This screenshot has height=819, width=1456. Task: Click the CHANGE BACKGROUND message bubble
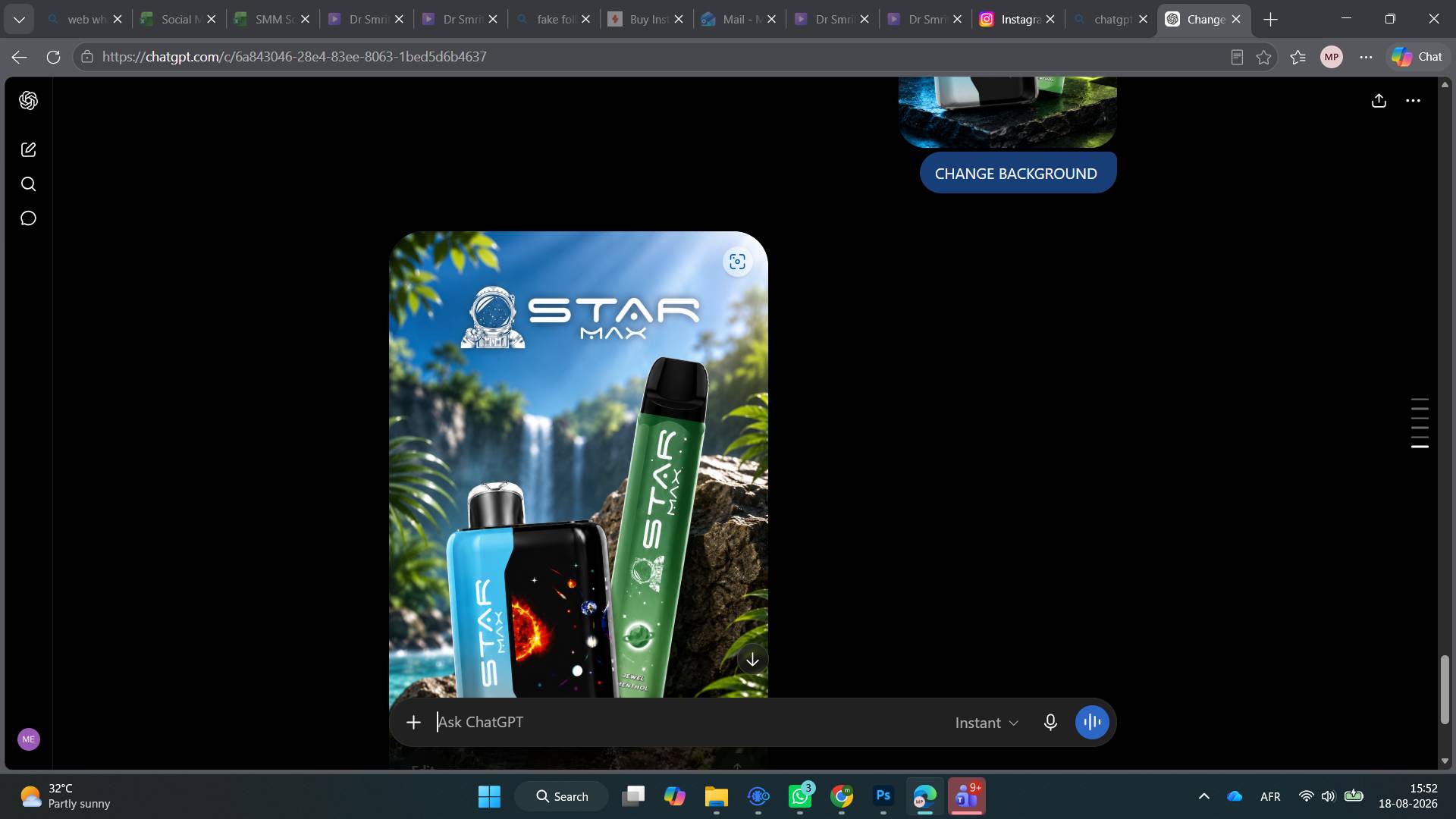1018,173
